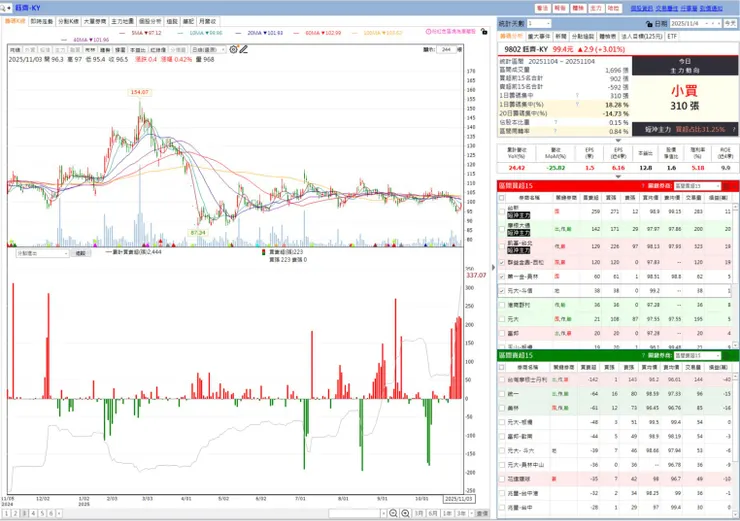Screen dimensions: 740x521
Task: Click the 9802 鈺齊-KY stock title
Action: point(526,49)
